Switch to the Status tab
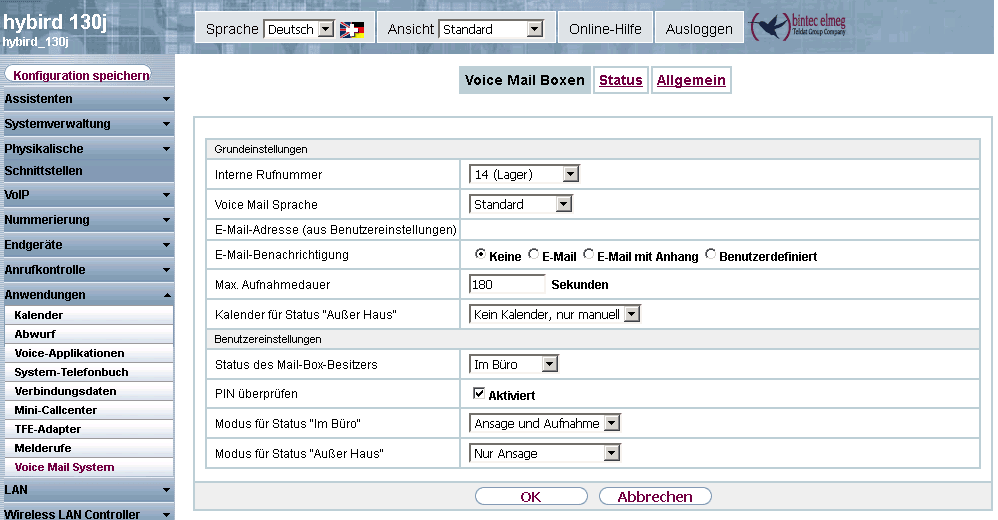Image resolution: width=998 pixels, height=520 pixels. tap(621, 80)
